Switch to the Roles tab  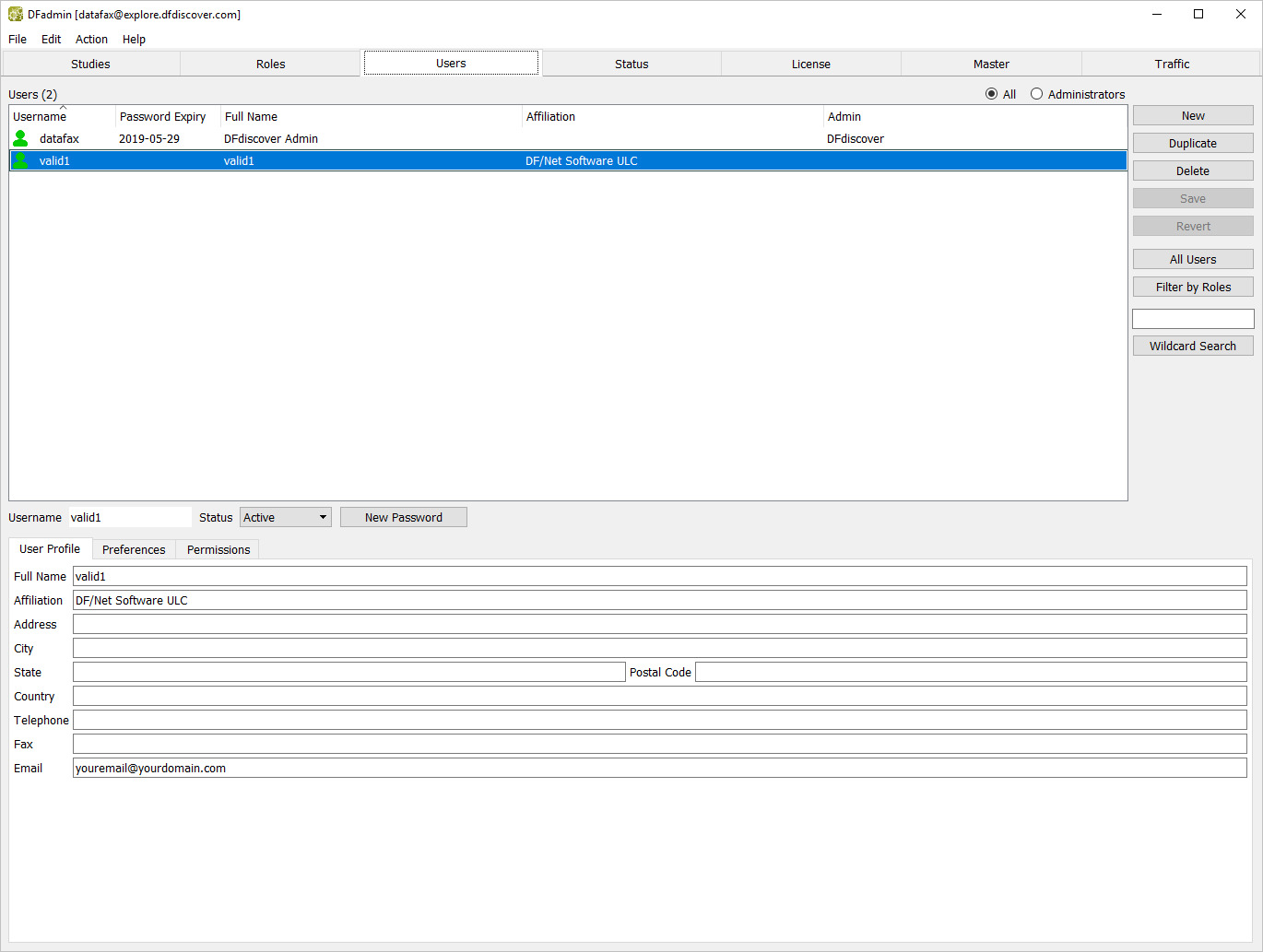[270, 64]
